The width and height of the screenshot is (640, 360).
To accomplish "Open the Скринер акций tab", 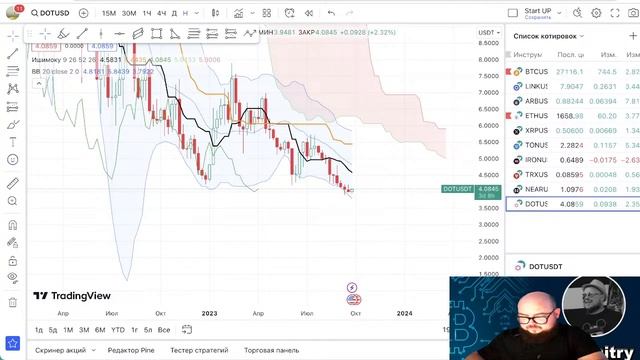I will [x=60, y=350].
